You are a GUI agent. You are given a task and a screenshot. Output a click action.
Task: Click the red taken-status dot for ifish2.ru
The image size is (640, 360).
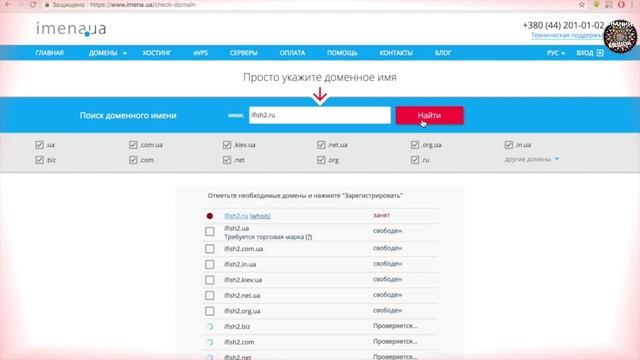210,216
